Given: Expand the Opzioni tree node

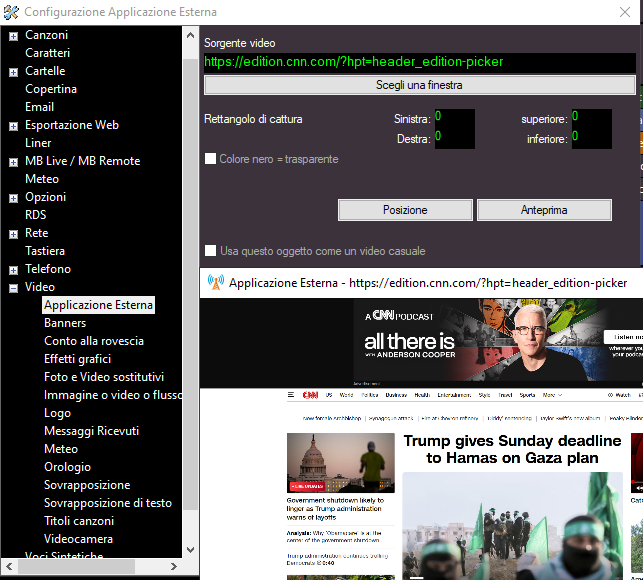Looking at the screenshot, I should tap(13, 198).
